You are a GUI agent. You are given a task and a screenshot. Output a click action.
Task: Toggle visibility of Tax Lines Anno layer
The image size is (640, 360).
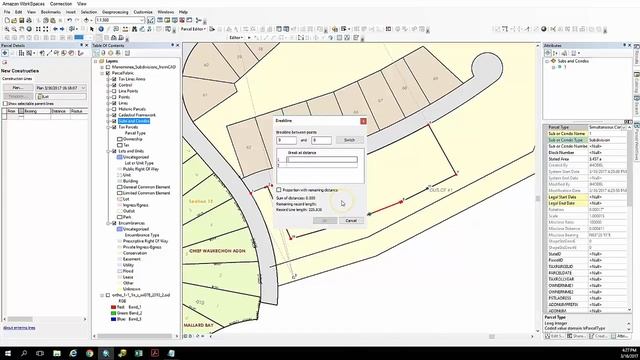[x=114, y=79]
